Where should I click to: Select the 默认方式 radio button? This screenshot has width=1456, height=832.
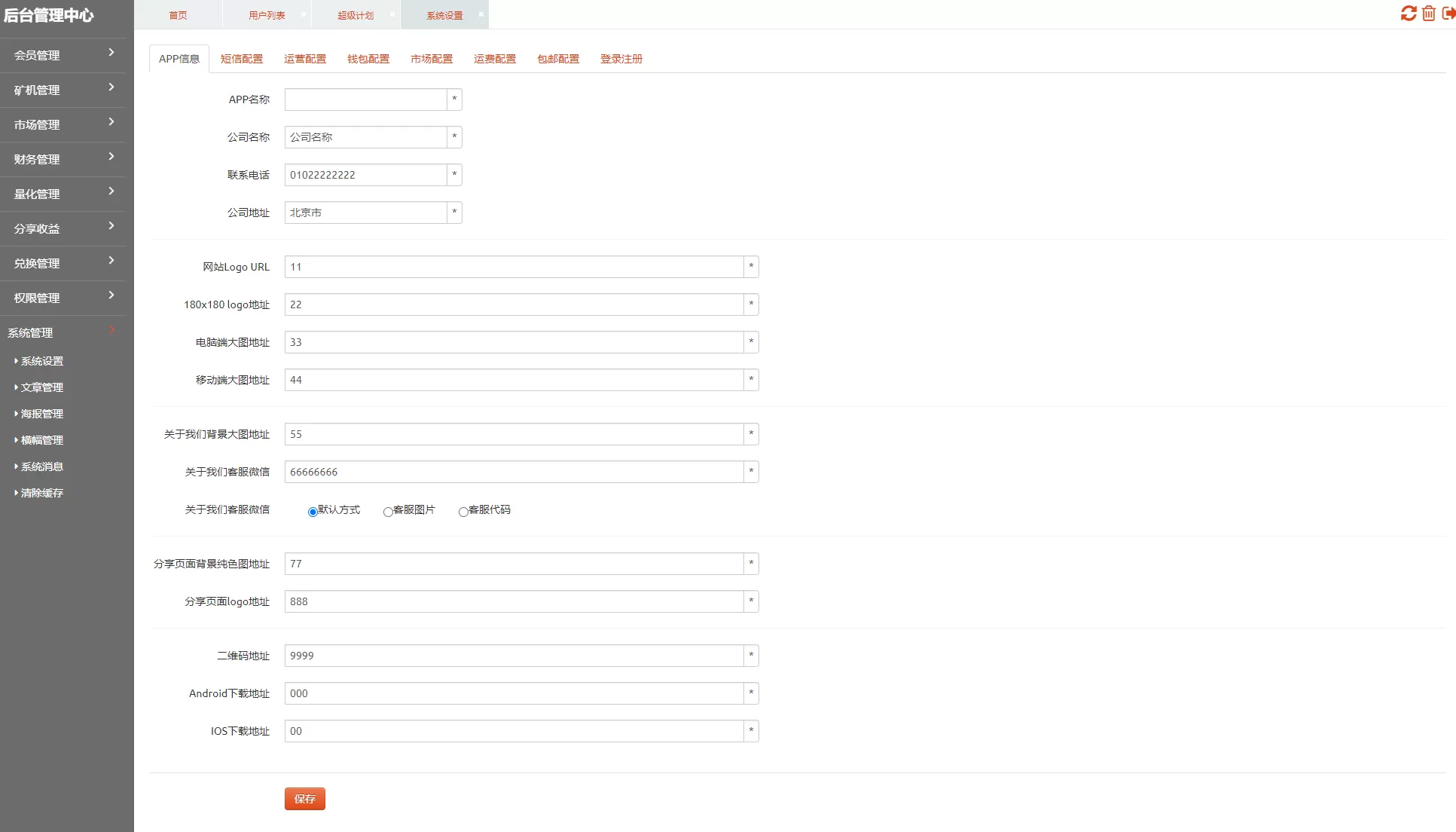click(313, 512)
